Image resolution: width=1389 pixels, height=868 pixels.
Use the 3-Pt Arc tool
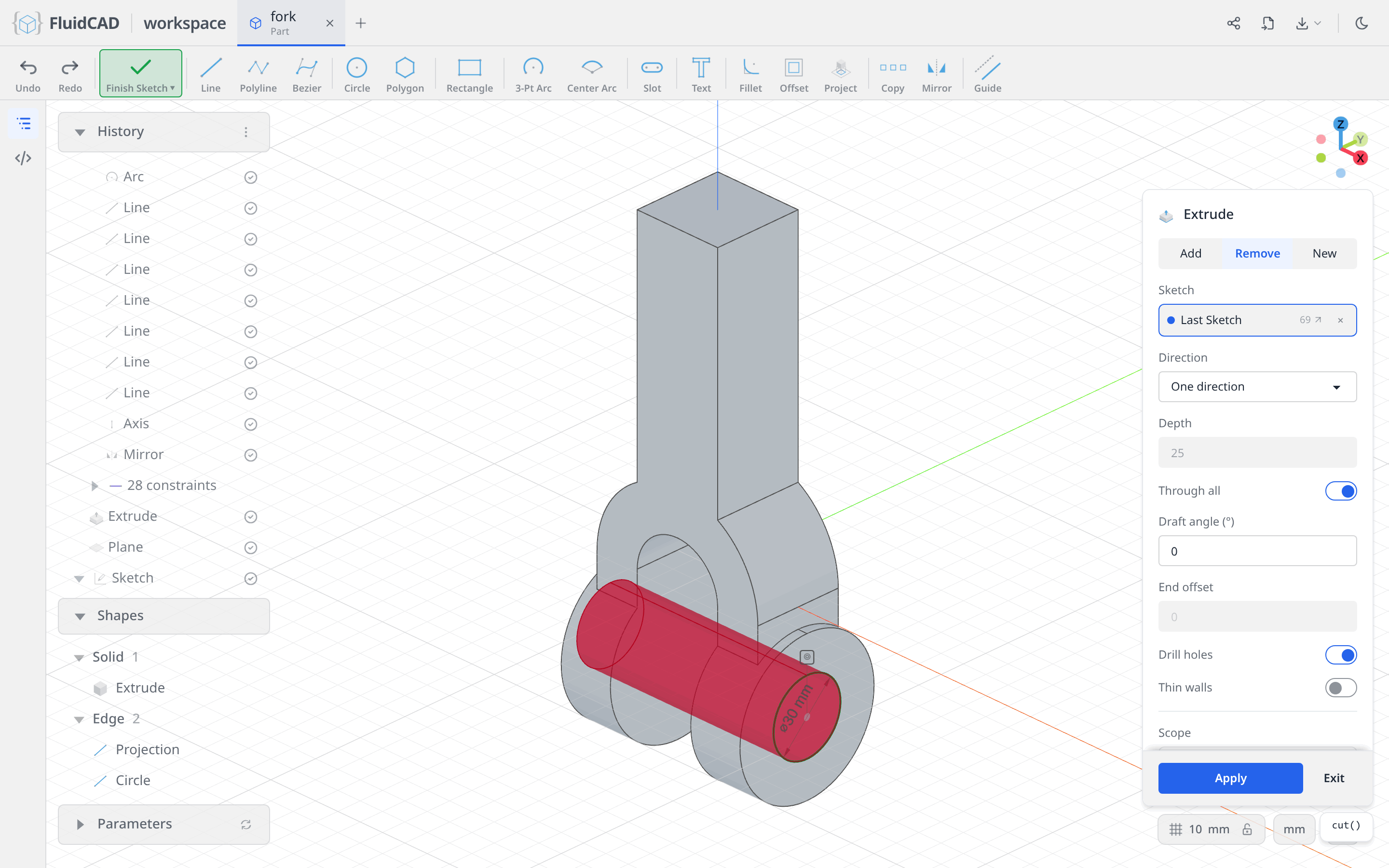[532, 75]
